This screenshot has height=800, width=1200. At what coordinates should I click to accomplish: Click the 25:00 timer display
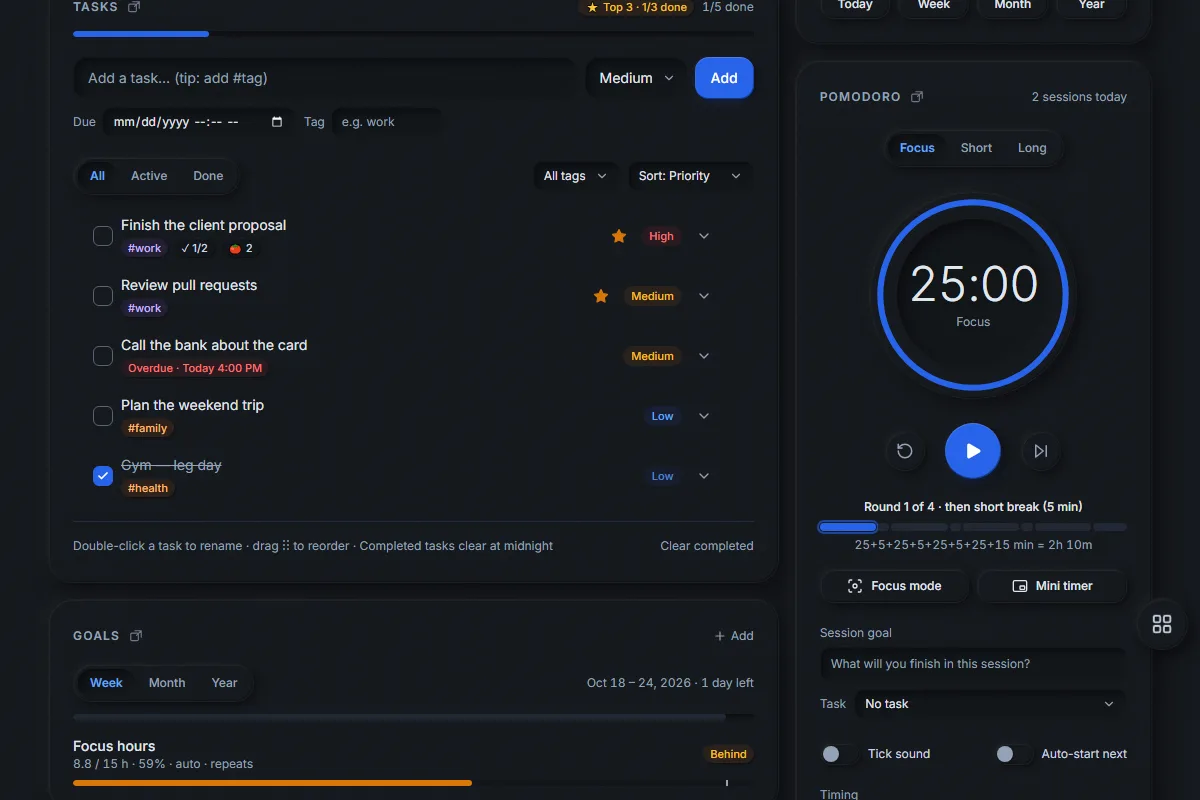pyautogui.click(x=974, y=284)
